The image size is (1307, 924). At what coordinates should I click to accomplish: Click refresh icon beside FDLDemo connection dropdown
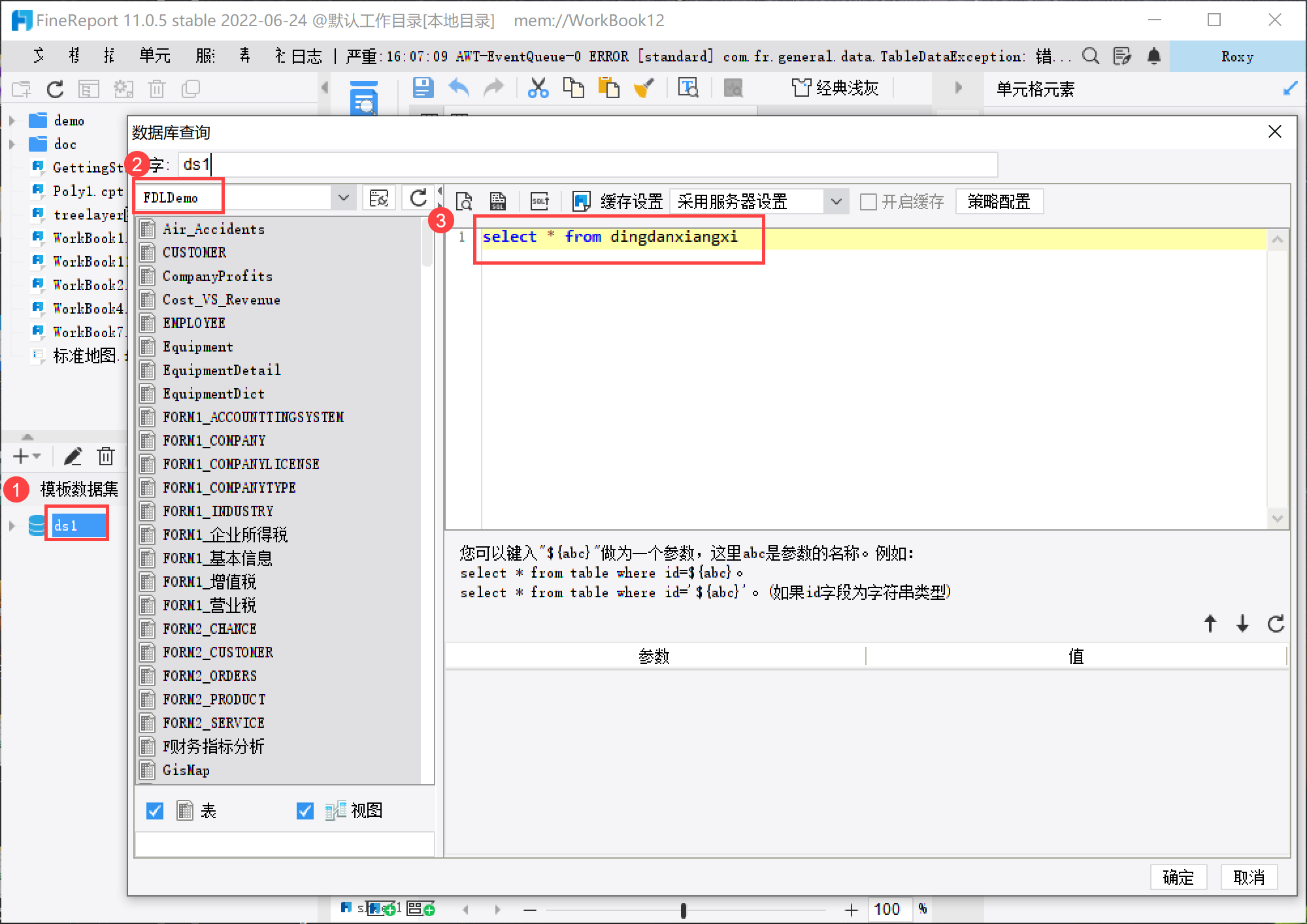[x=418, y=198]
